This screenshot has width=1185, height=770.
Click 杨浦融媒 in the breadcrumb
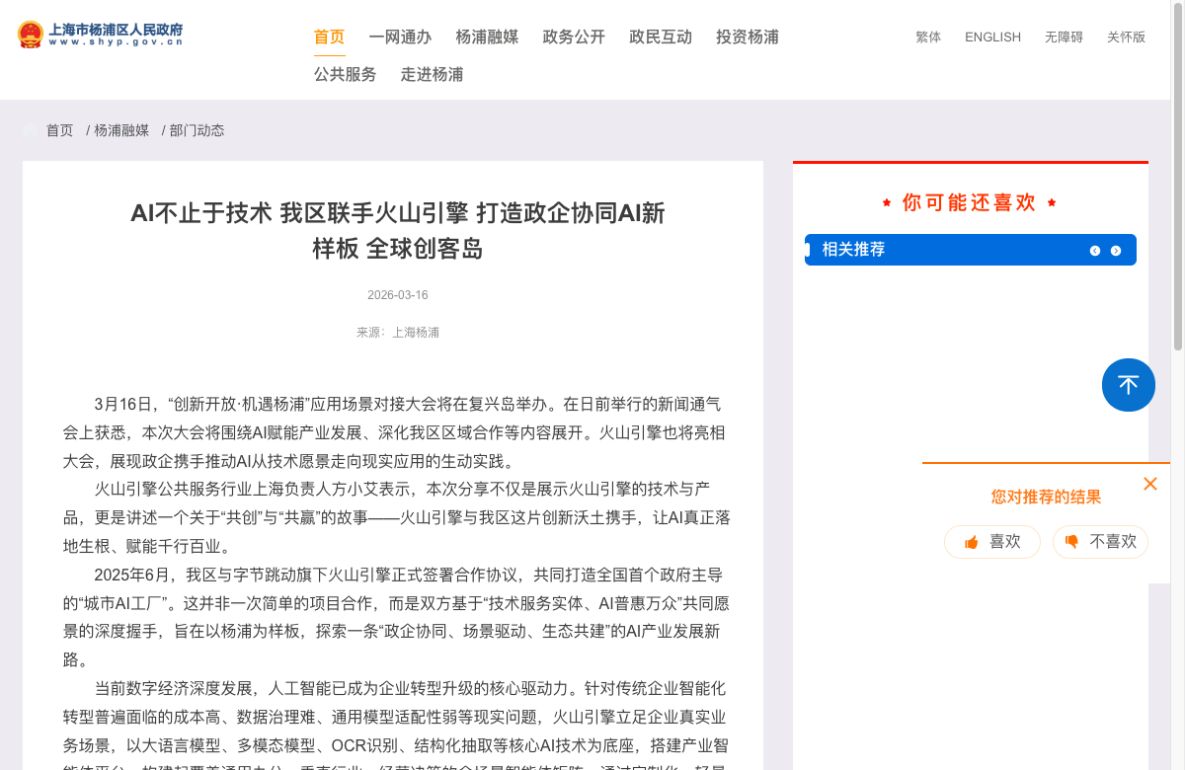click(122, 130)
